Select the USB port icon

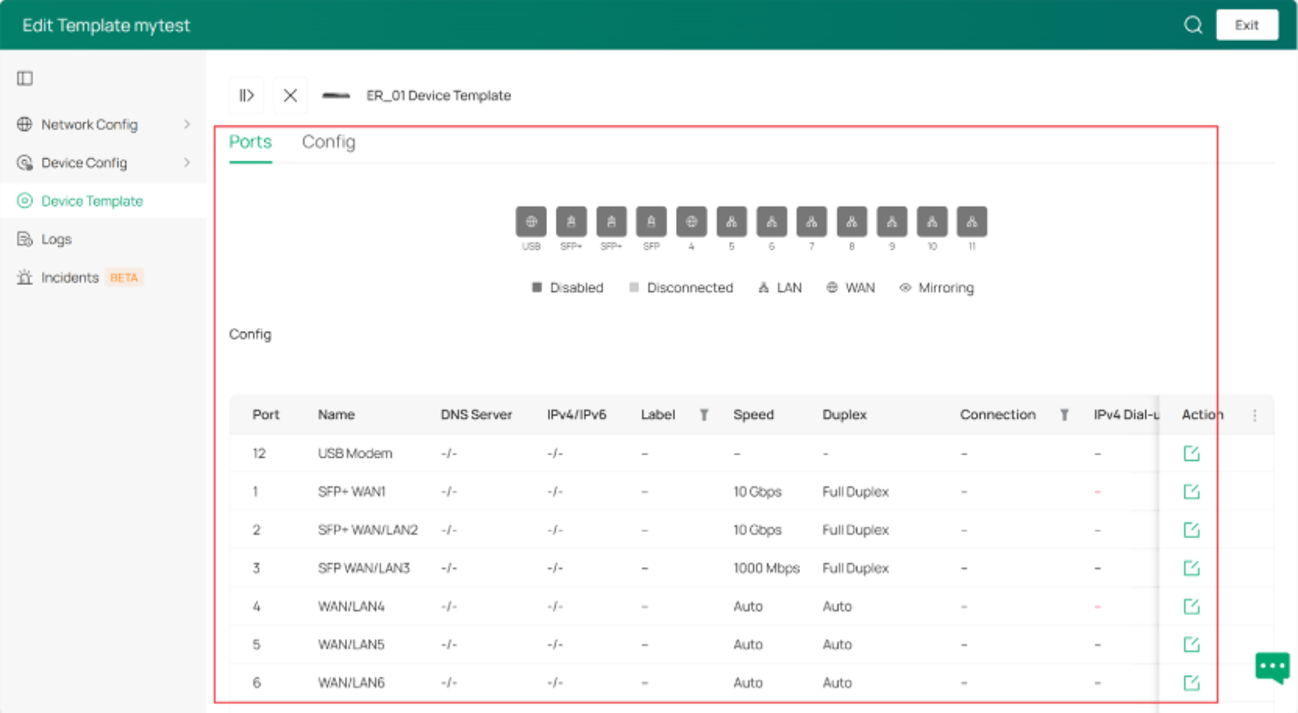pos(531,222)
